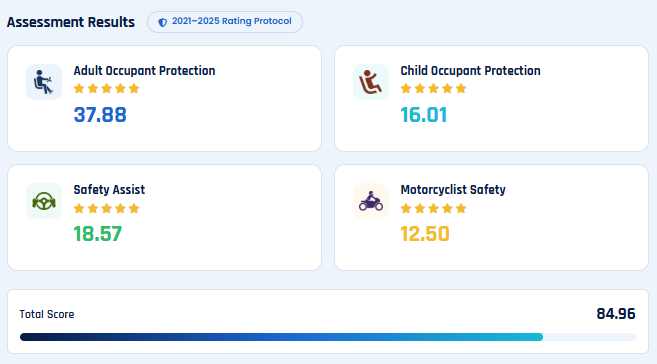Click the 12.50 motorcyclist safety score
Image resolution: width=657 pixels, height=364 pixels.
point(425,234)
